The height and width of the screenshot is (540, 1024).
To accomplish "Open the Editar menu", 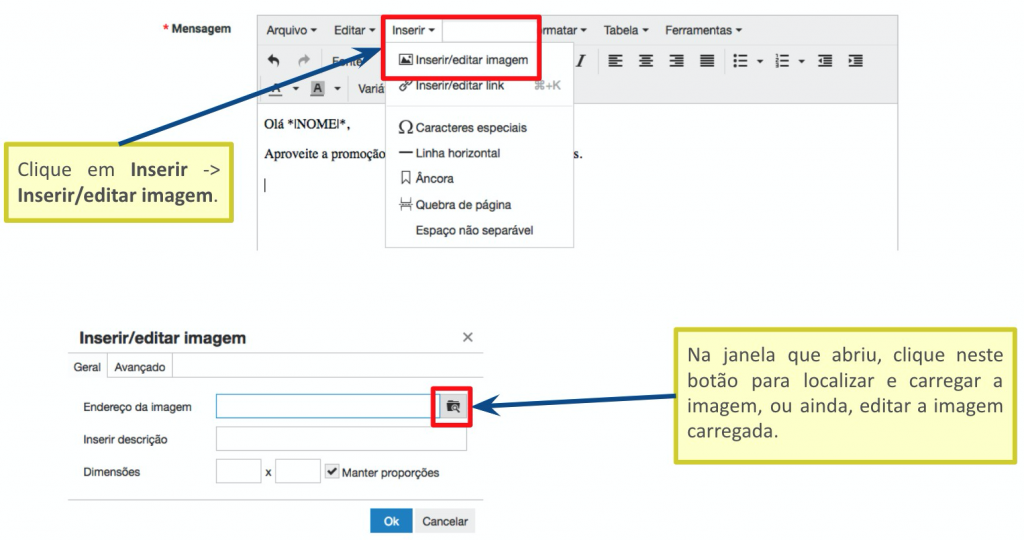I will [355, 30].
